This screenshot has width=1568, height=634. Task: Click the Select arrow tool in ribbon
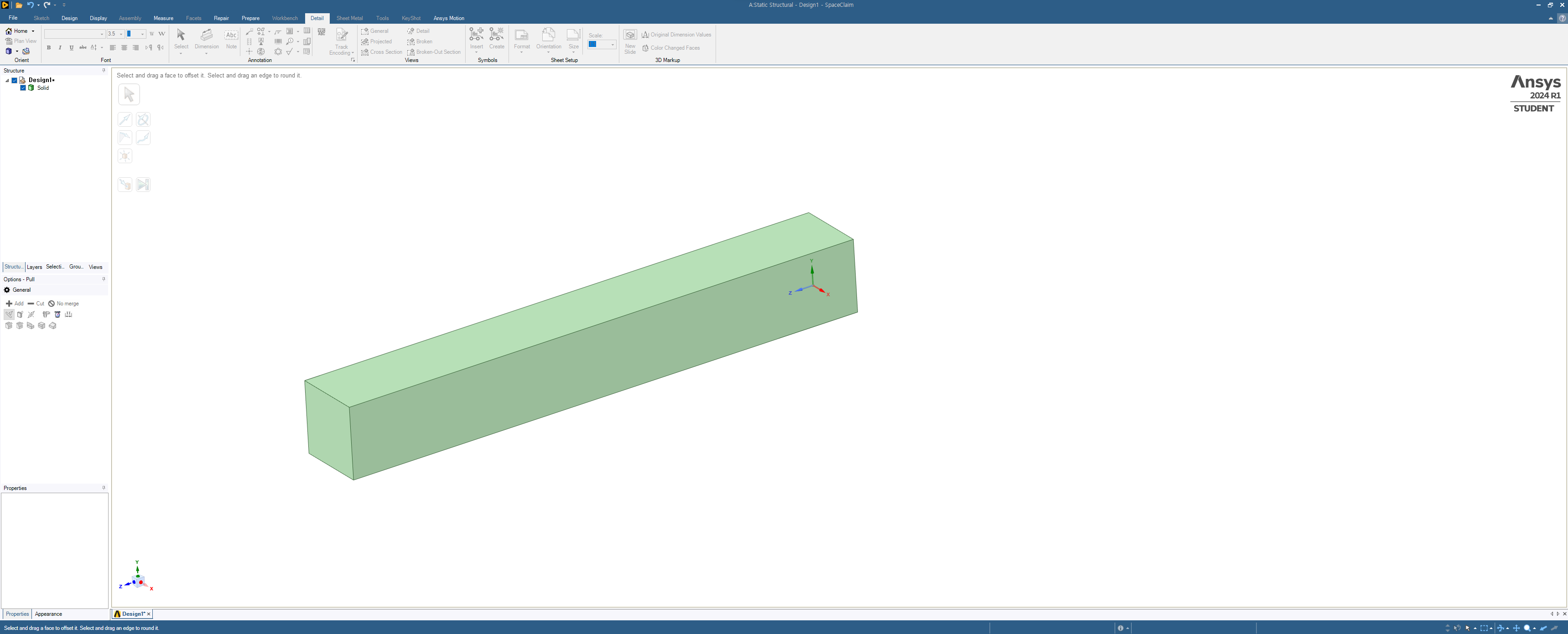point(181,35)
